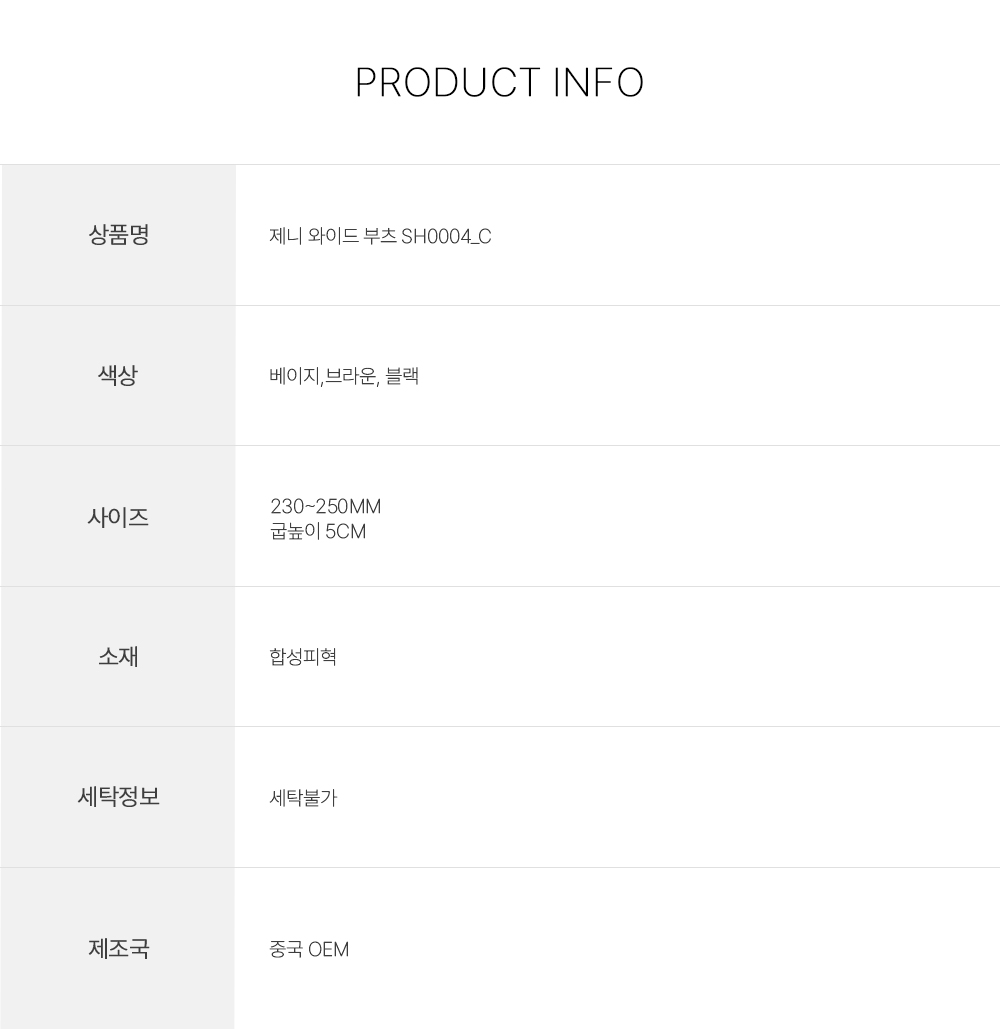
Task: Click the 세탁불가 washing value
Action: 303,799
